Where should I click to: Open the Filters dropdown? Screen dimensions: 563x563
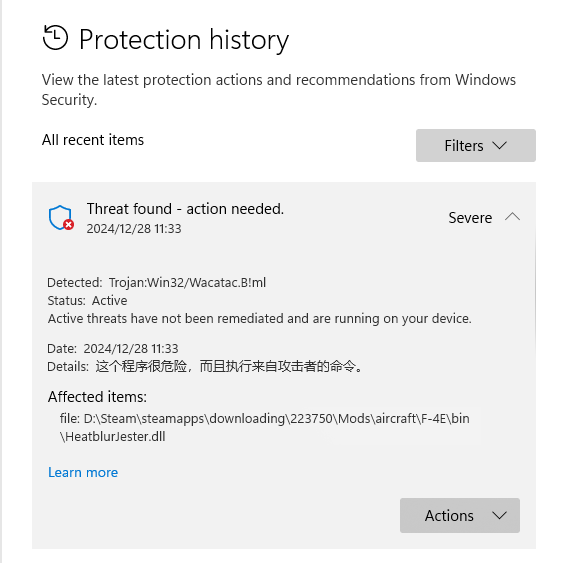click(x=476, y=145)
